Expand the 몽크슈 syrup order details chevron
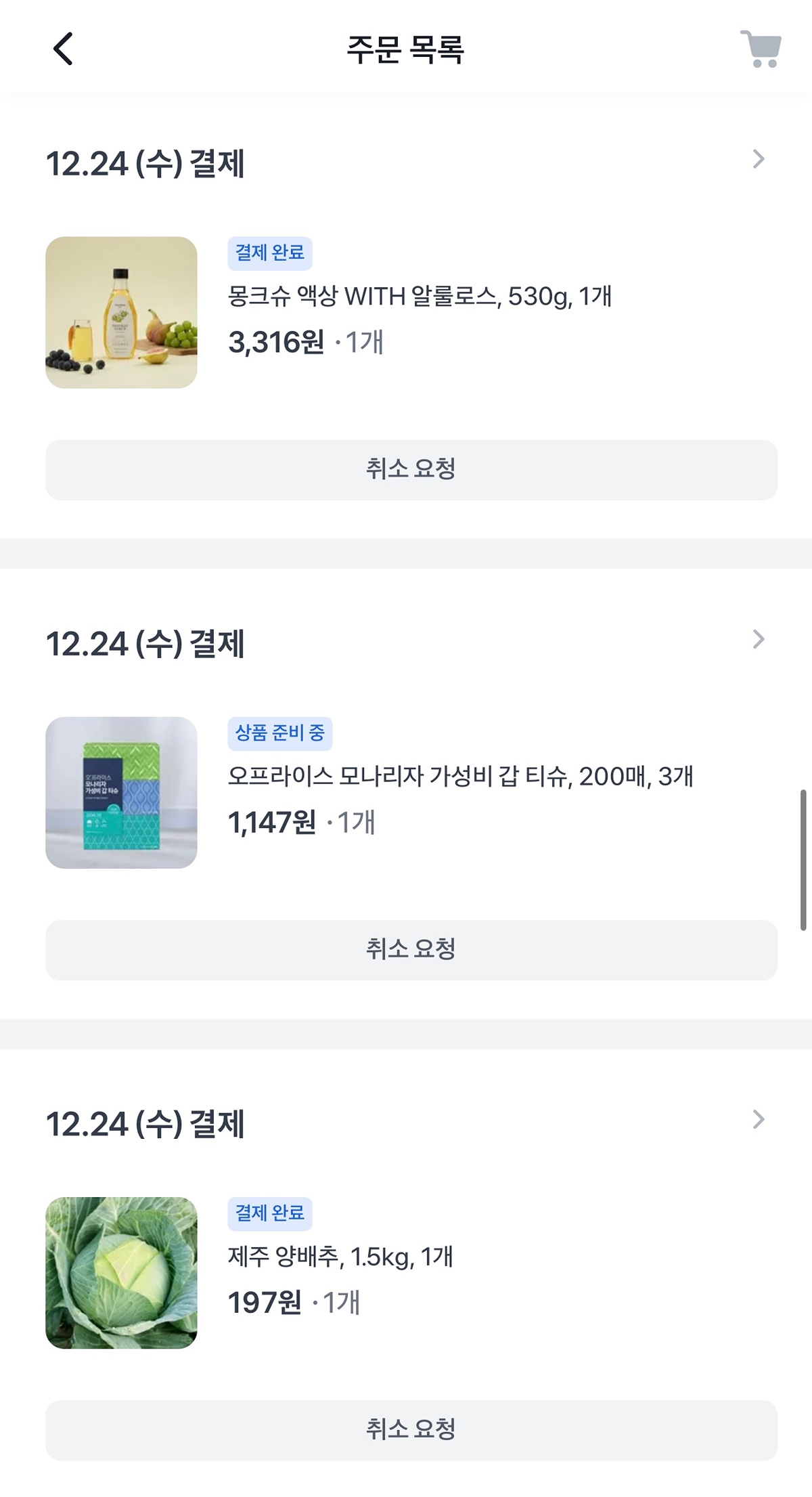This screenshot has width=812, height=1497. coord(758,160)
